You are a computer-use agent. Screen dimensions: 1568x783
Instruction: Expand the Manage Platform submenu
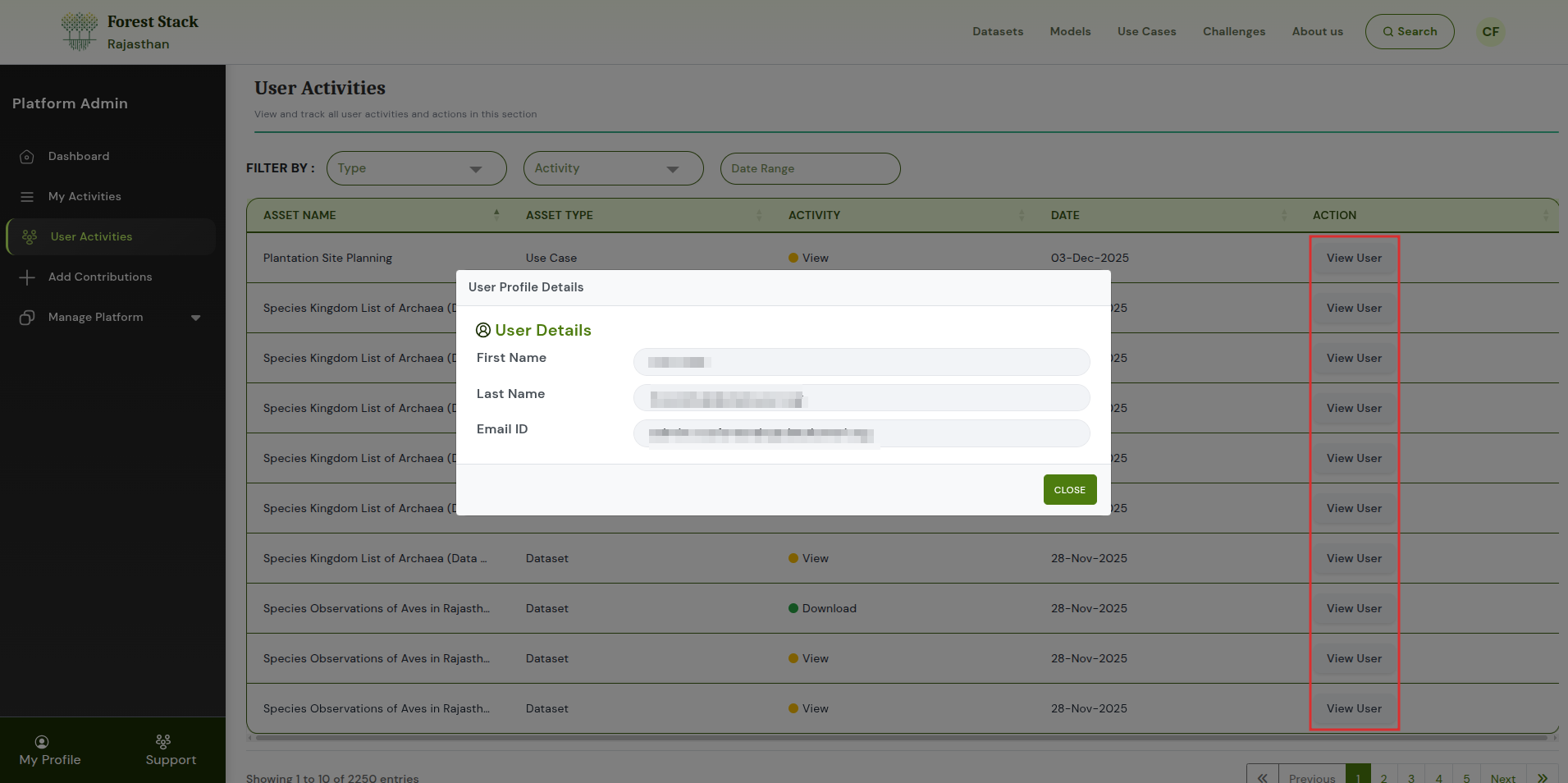tap(195, 318)
